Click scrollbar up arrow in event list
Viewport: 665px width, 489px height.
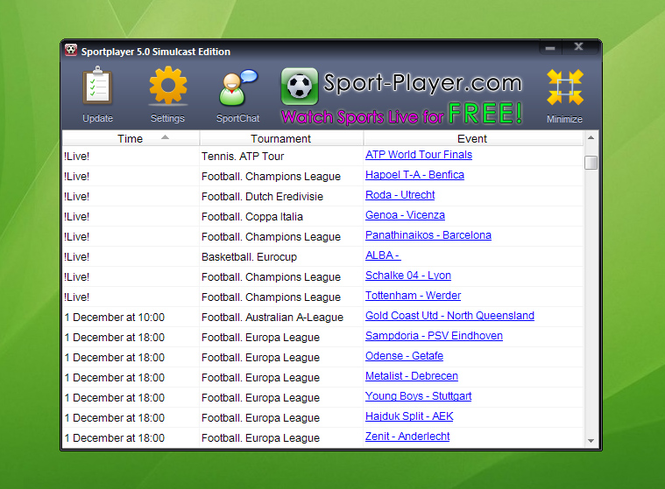click(x=591, y=138)
